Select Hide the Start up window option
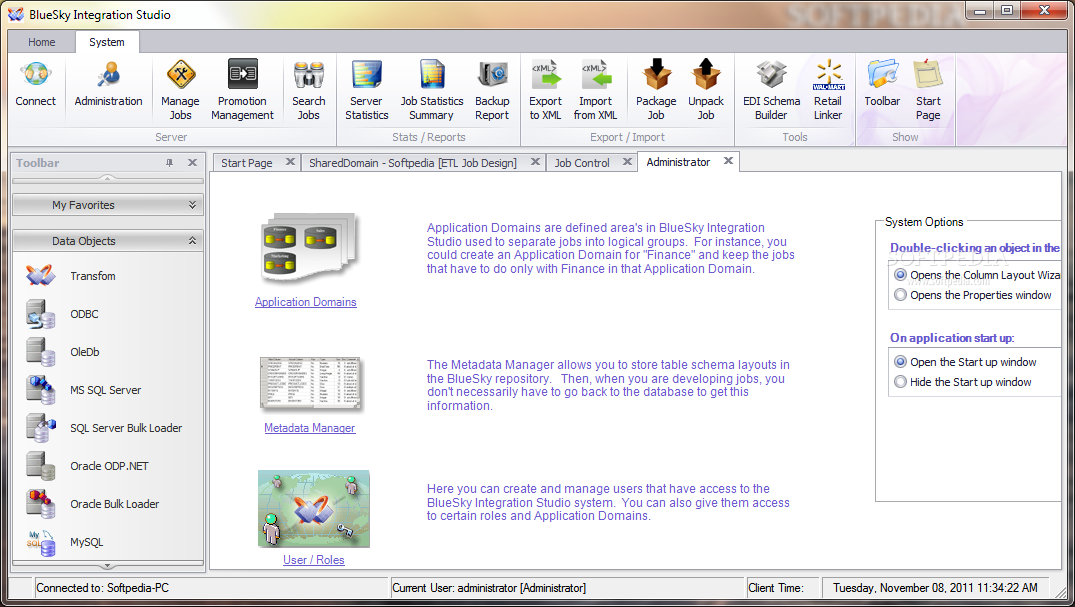This screenshot has width=1075, height=607. (x=900, y=382)
